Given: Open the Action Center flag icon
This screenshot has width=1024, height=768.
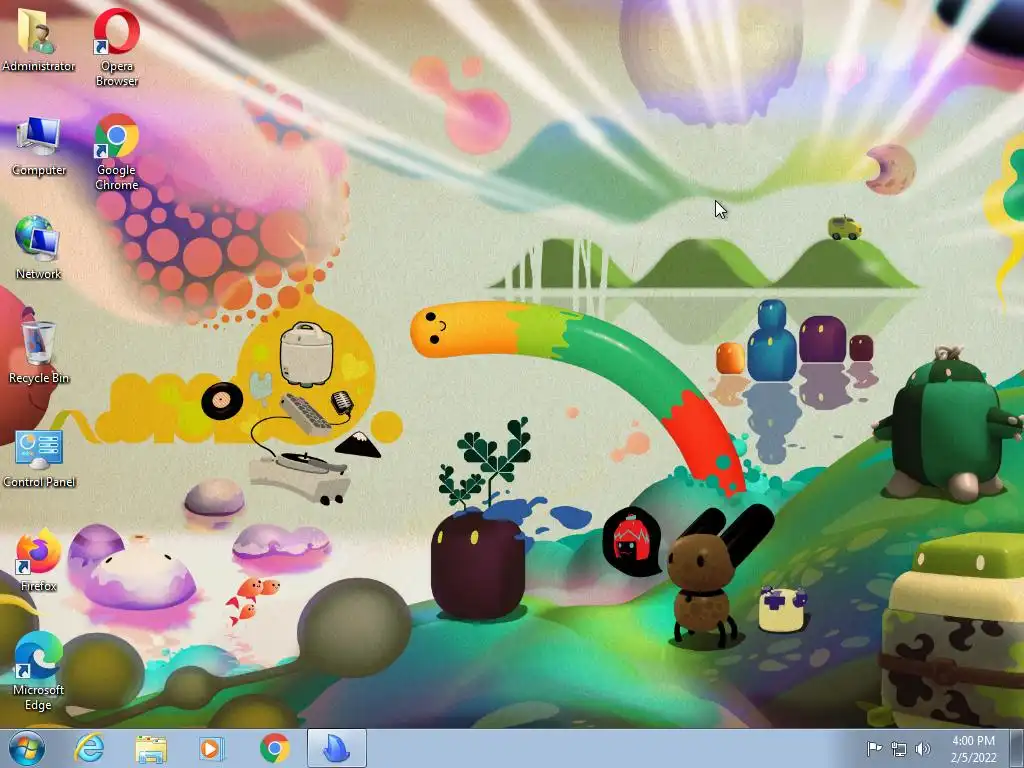Looking at the screenshot, I should (x=874, y=748).
